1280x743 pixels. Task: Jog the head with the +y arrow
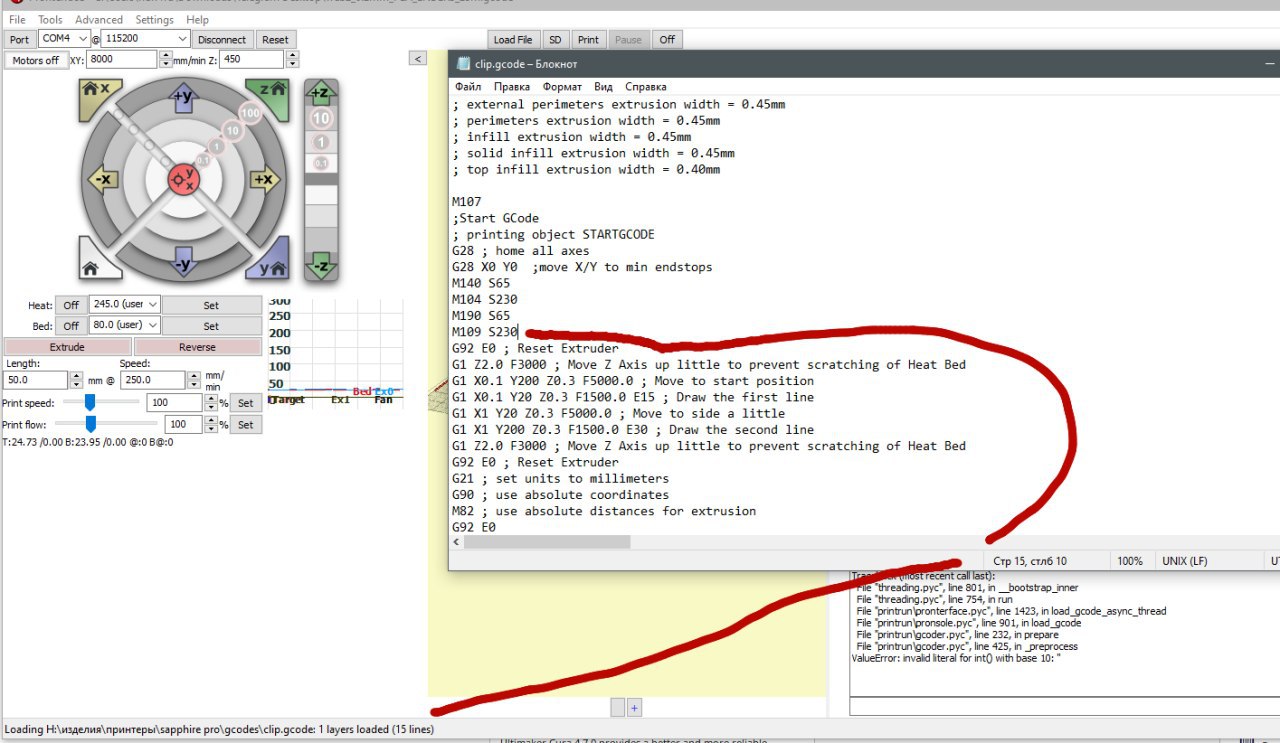point(183,97)
